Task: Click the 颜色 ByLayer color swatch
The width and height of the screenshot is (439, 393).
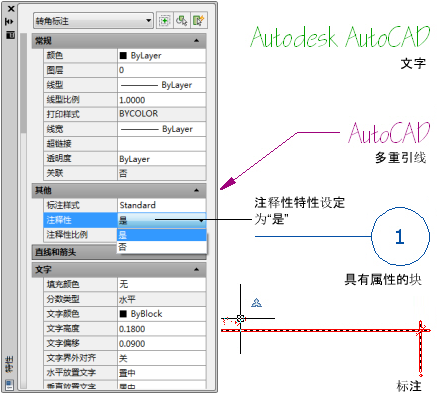Action: 123,56
